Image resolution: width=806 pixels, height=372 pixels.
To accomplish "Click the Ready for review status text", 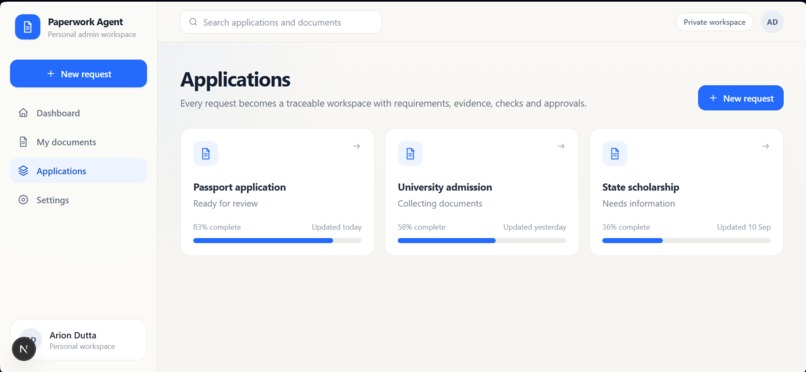I will tap(225, 203).
